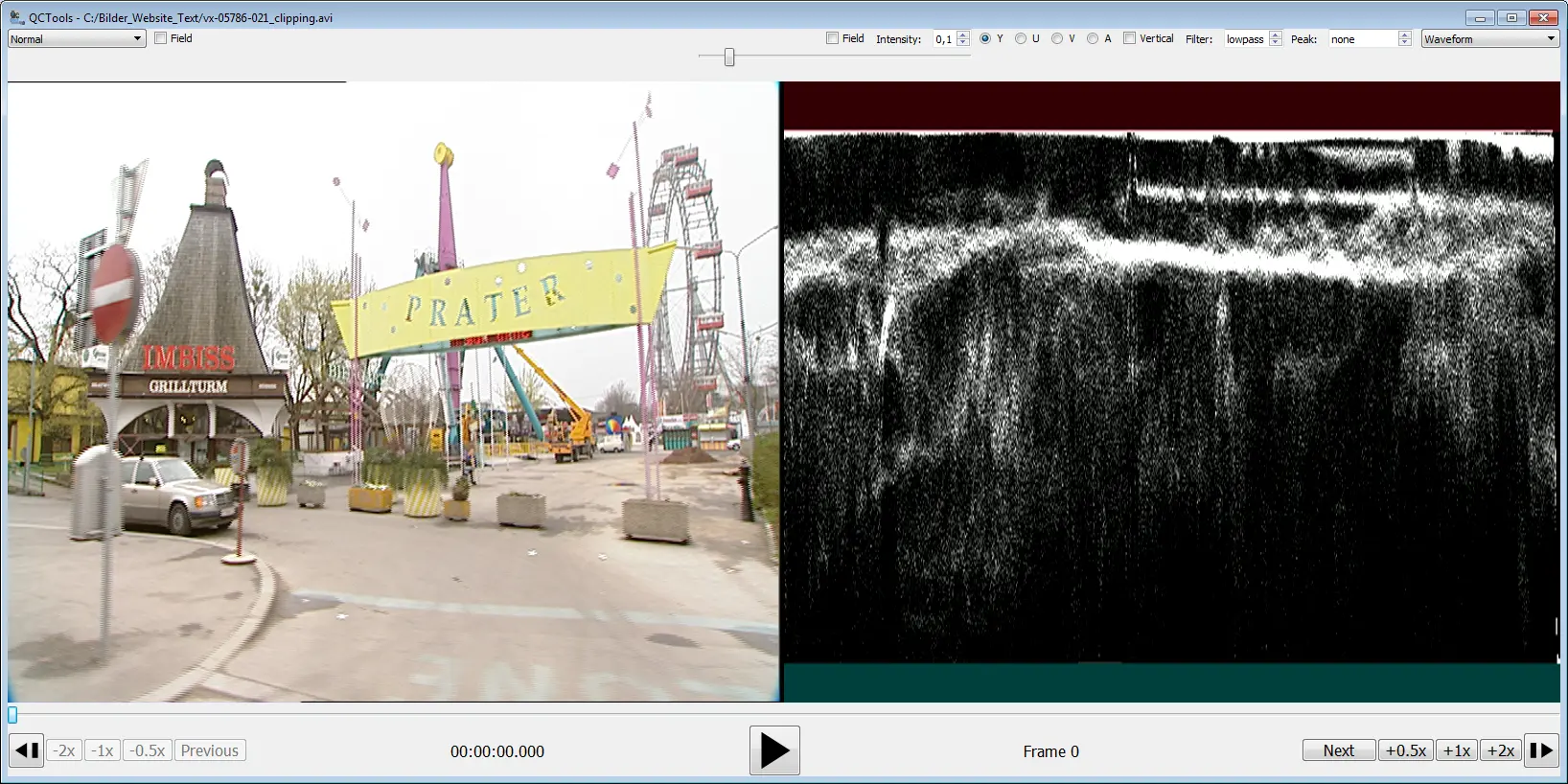Click the QCTools app icon in the title bar
Screen dimensions: 1568x784
click(x=16, y=17)
